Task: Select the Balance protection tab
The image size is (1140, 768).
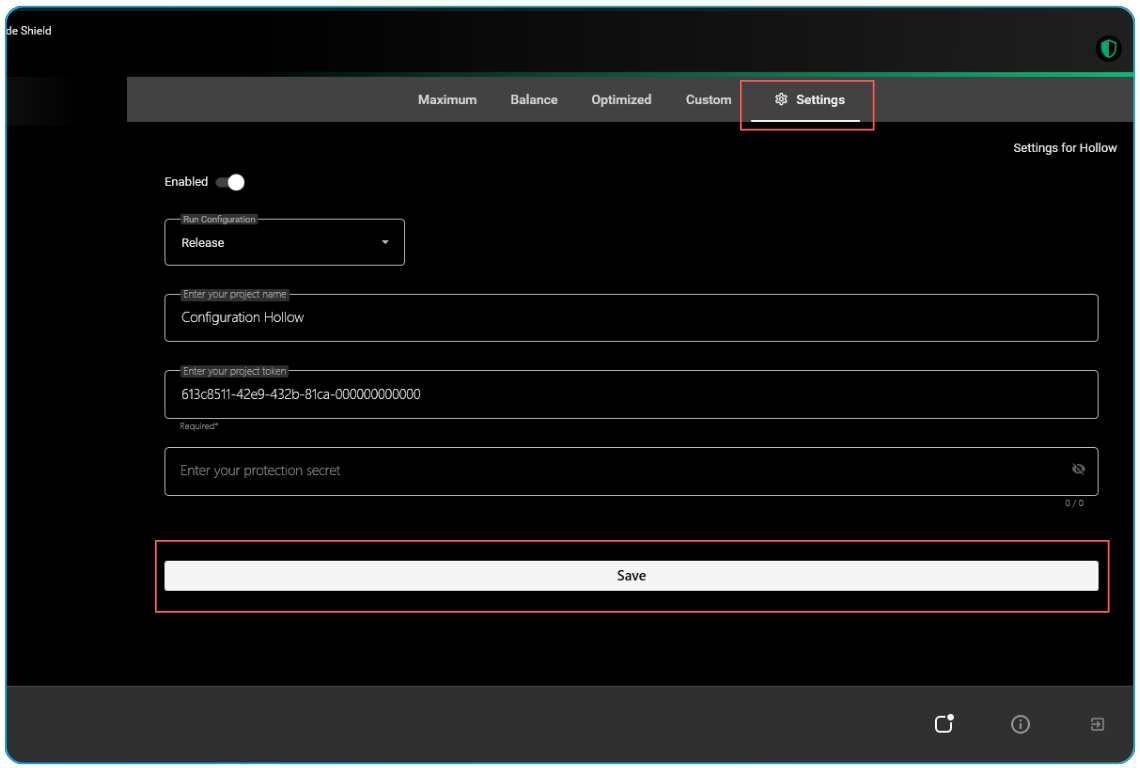Action: pyautogui.click(x=533, y=99)
